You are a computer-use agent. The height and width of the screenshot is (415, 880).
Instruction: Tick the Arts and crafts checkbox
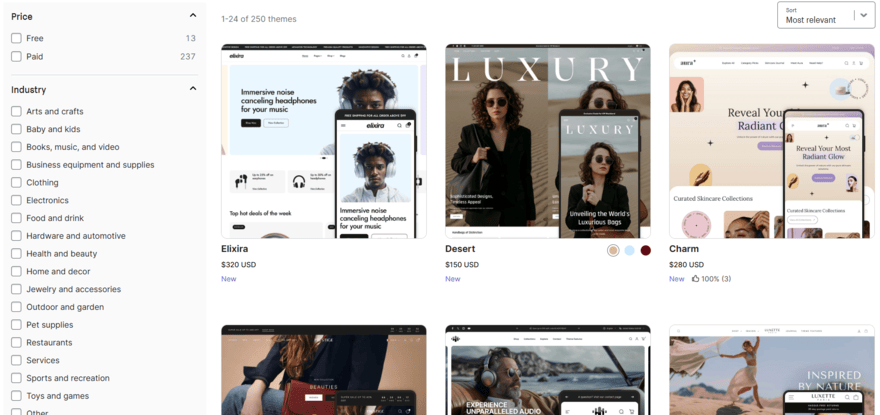point(16,111)
